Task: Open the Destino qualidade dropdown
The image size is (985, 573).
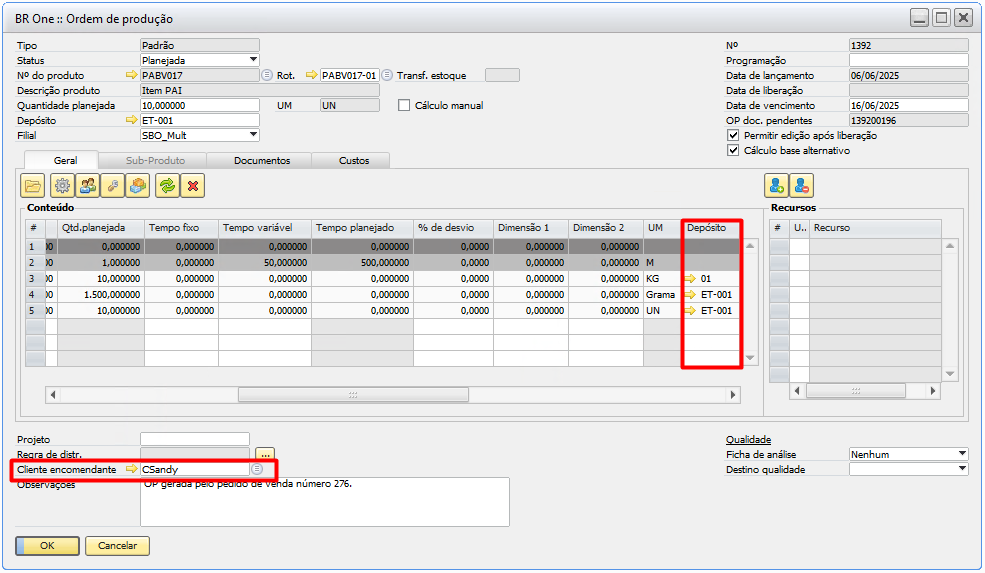Action: 962,469
